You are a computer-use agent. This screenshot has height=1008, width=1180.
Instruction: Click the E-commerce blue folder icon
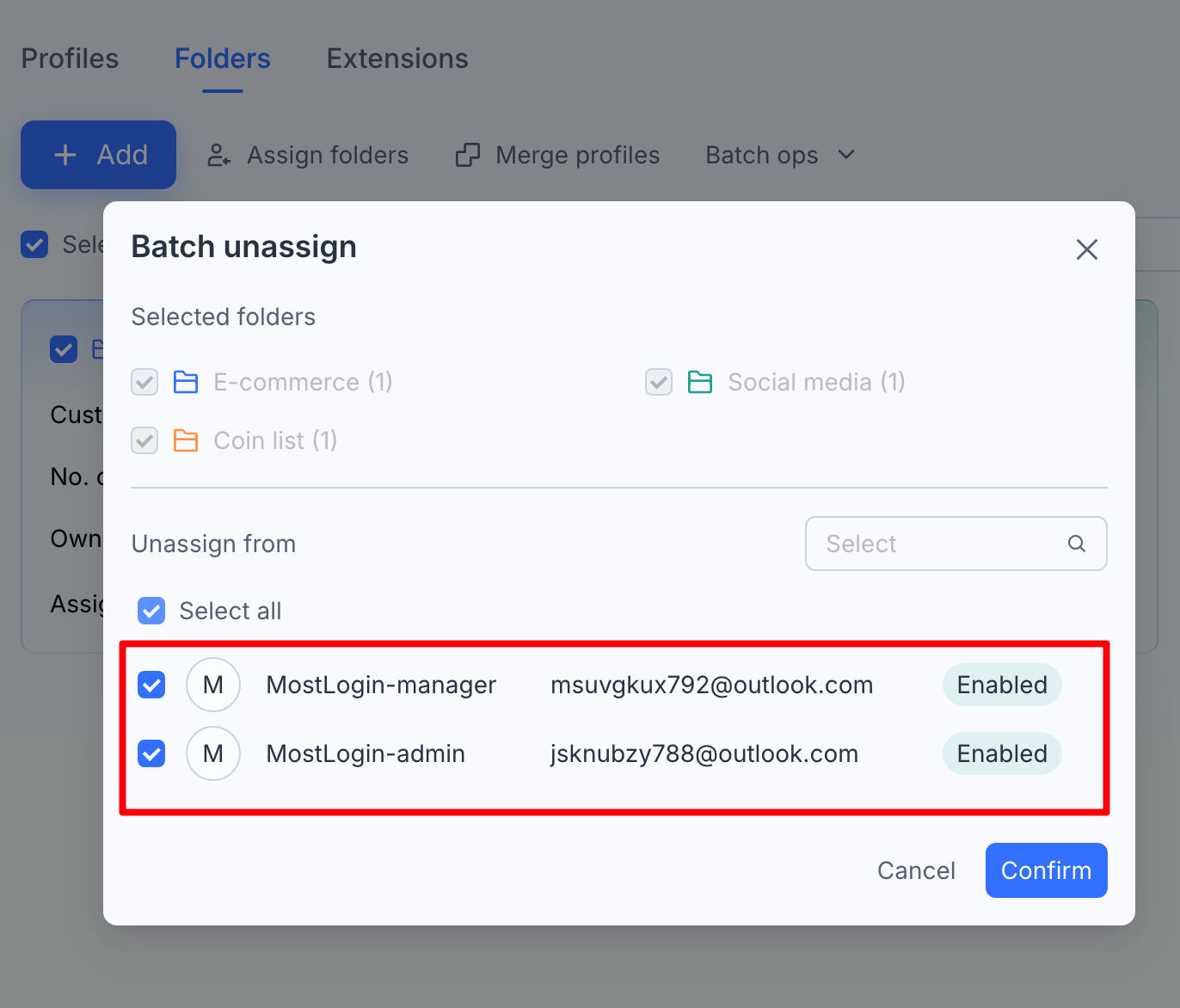tap(186, 382)
